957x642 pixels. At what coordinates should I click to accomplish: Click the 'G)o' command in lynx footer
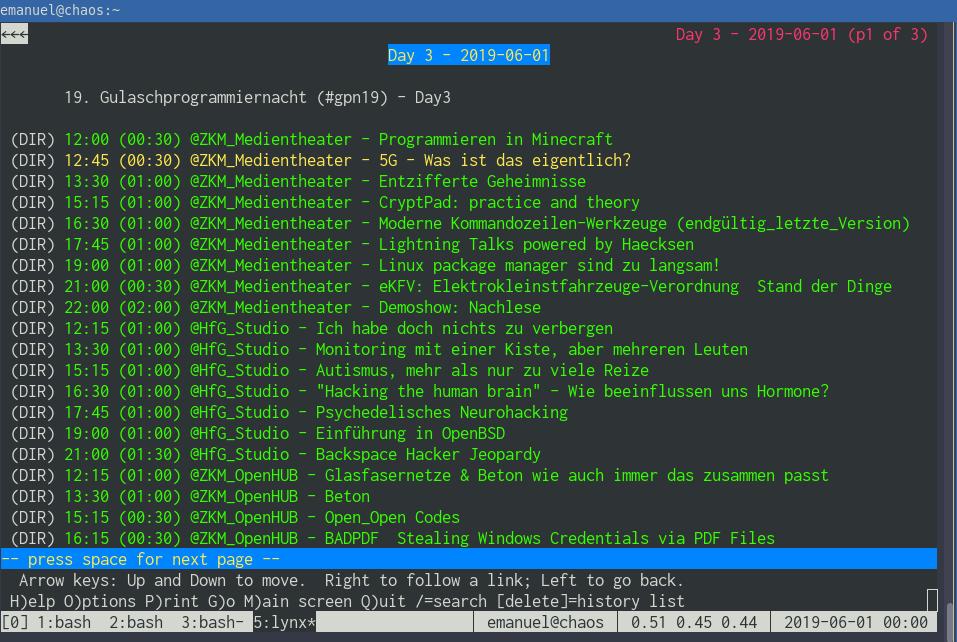pyautogui.click(x=221, y=602)
